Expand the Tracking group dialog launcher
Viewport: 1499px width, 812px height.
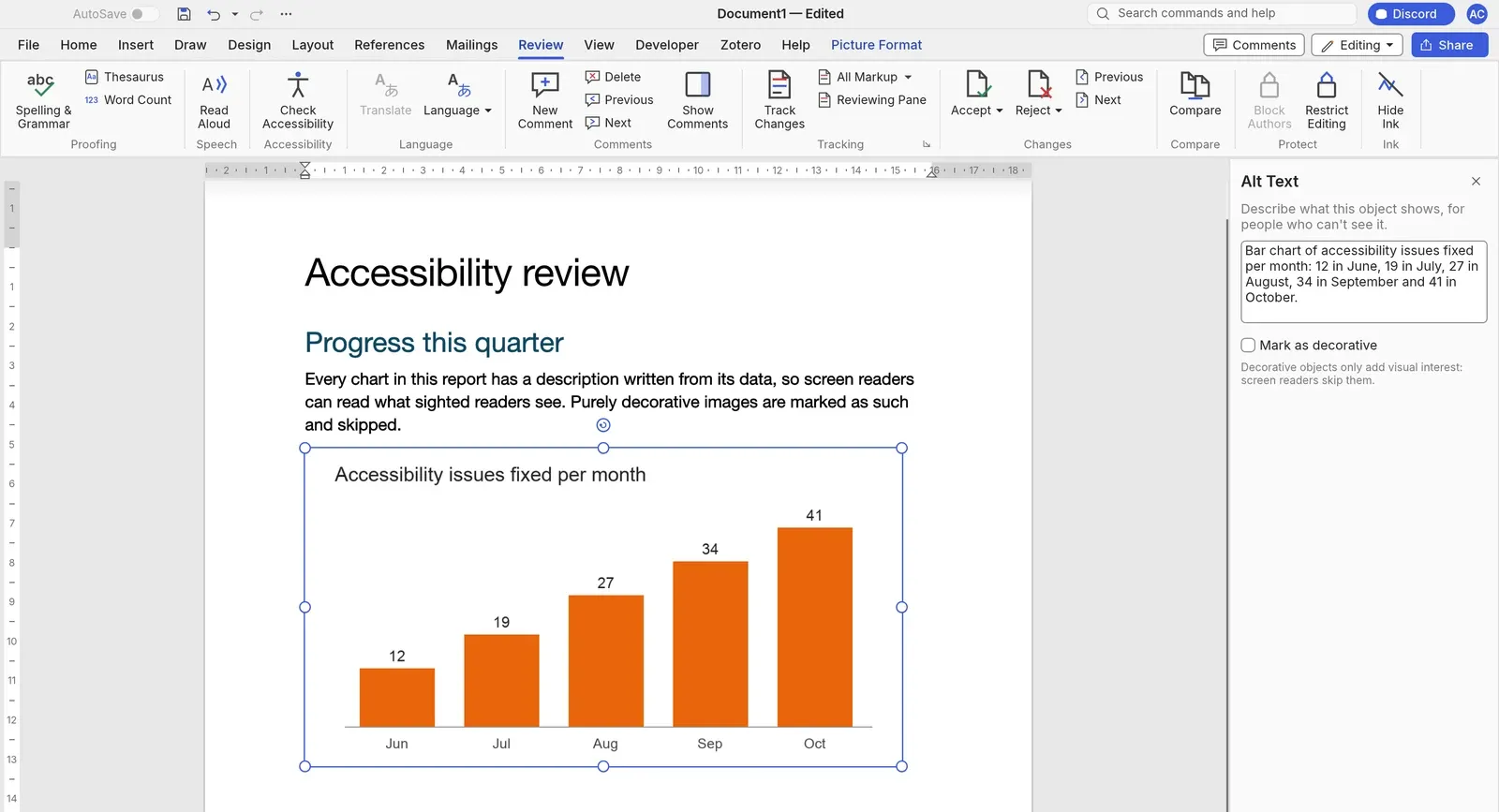927,144
